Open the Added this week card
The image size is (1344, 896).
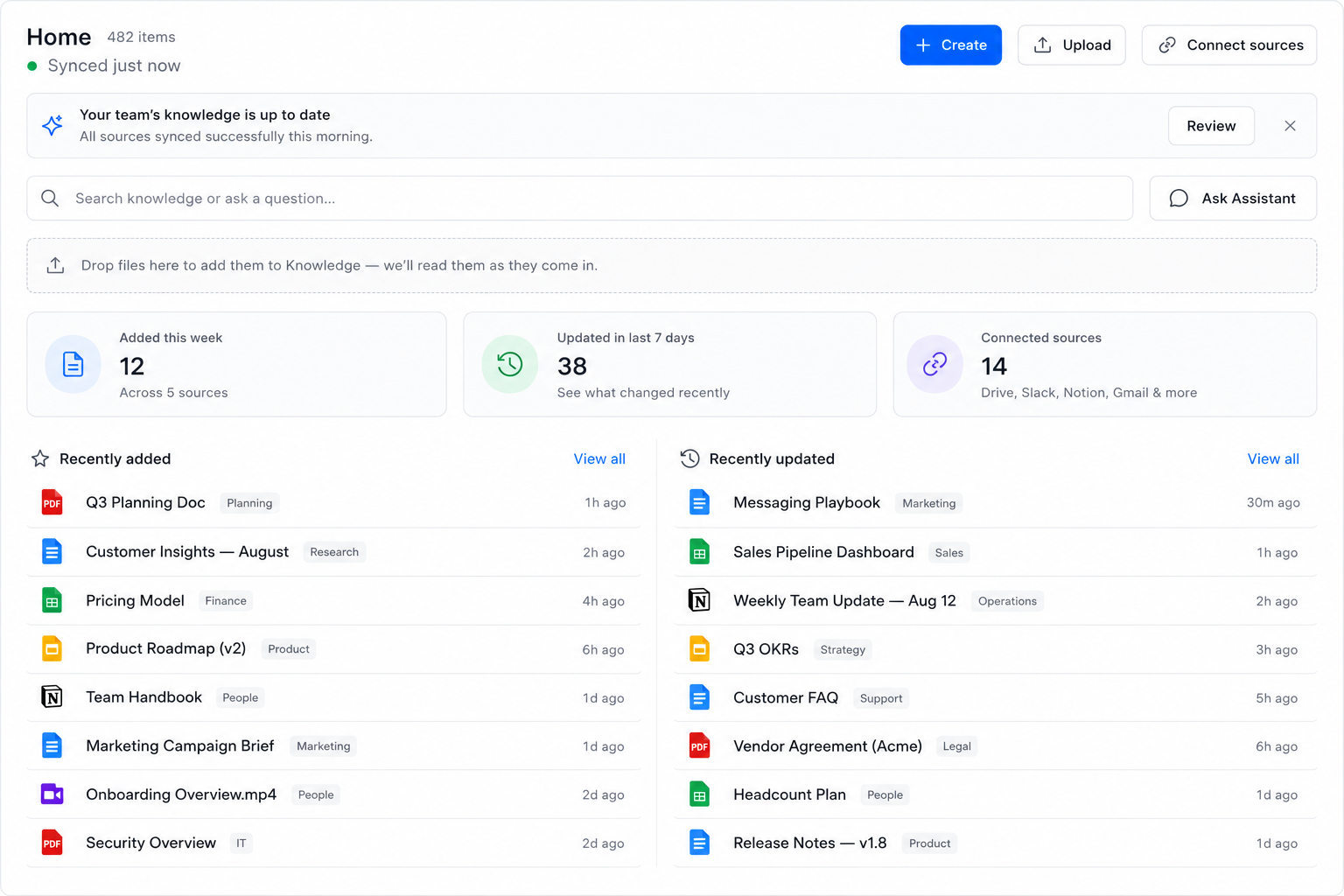coord(236,364)
